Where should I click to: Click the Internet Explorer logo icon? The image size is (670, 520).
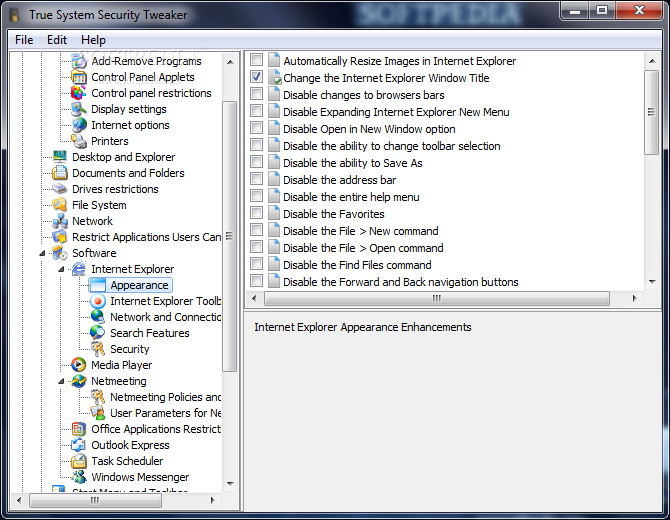[79, 269]
